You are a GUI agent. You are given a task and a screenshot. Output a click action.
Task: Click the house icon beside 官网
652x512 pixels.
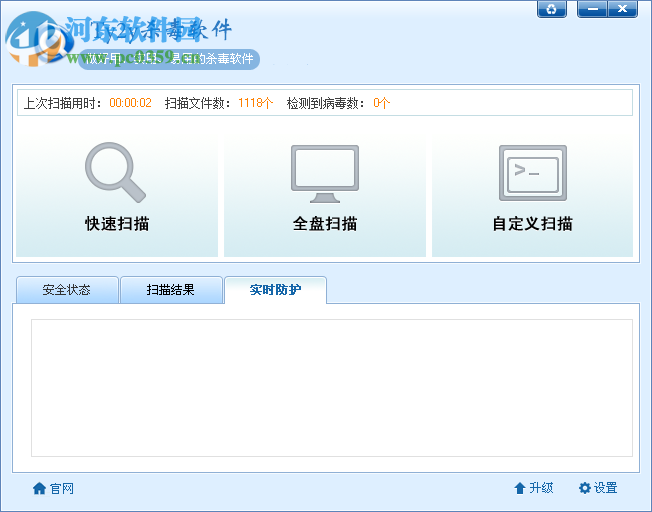coord(39,488)
